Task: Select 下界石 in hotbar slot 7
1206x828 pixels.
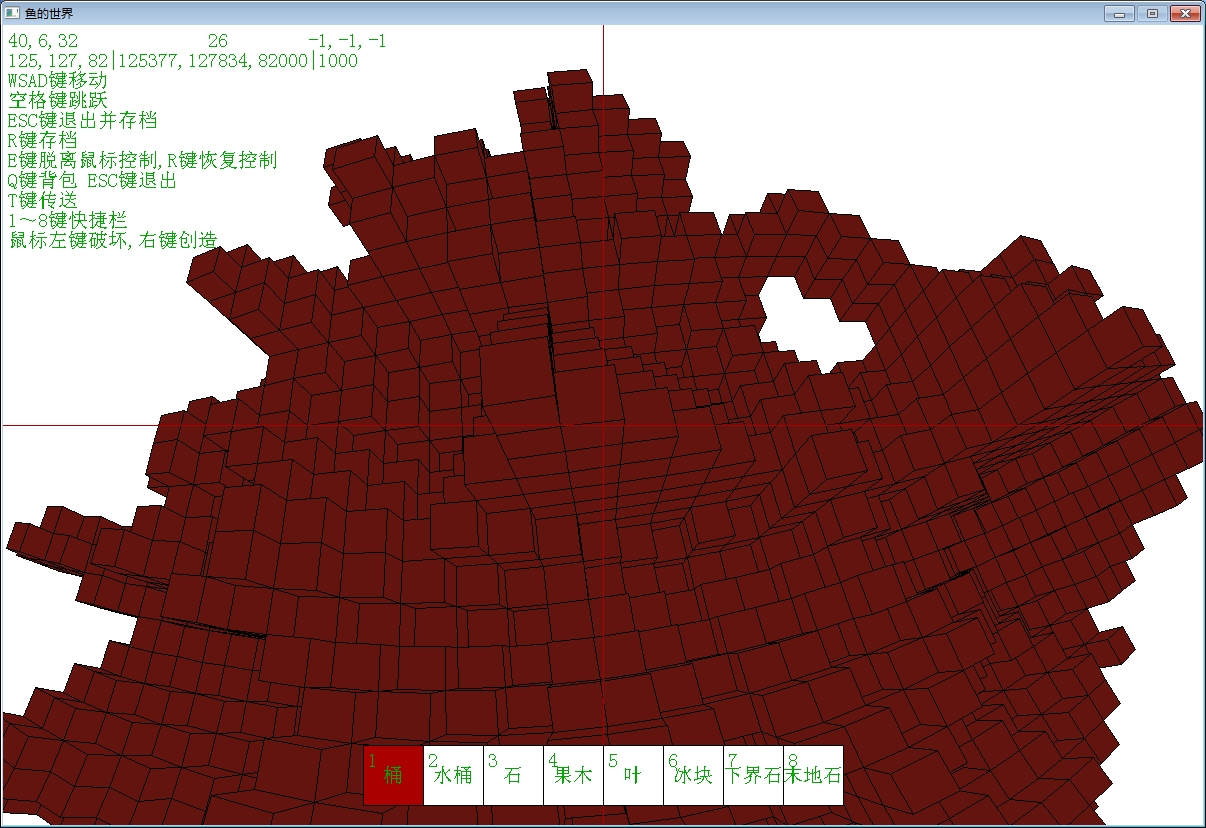Action: pos(753,775)
